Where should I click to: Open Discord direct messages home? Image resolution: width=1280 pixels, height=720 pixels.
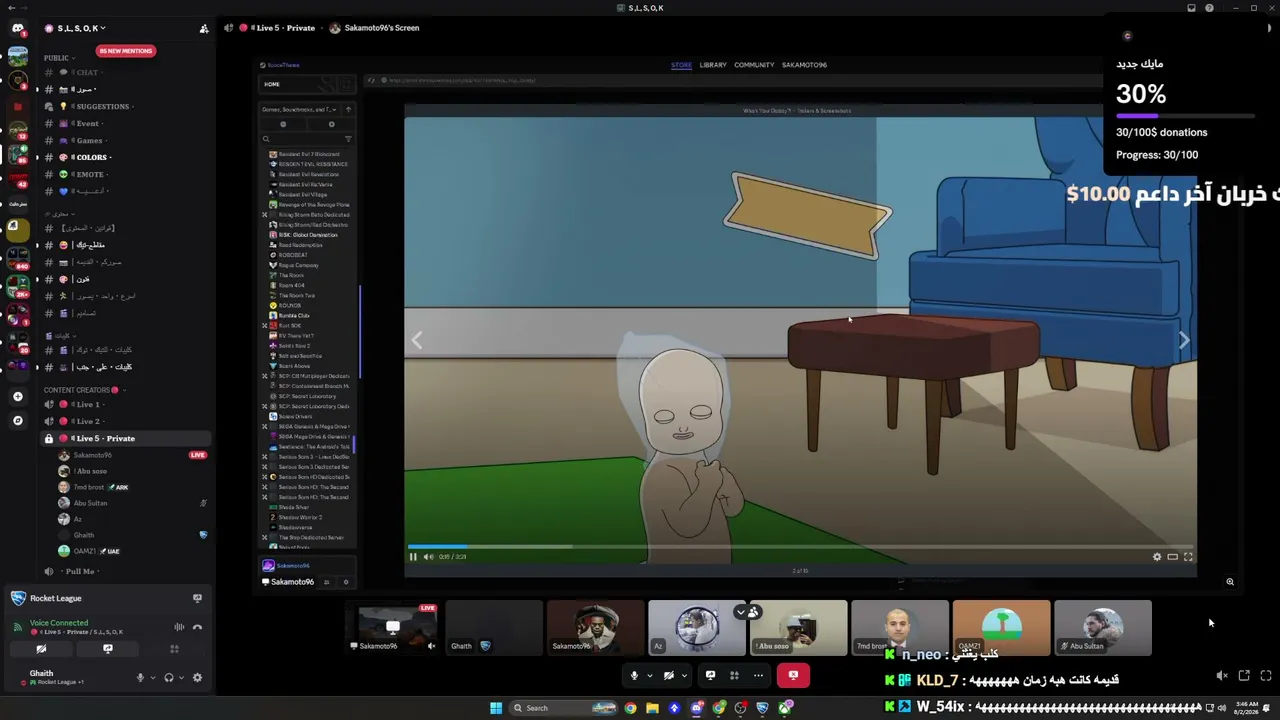coord(17,28)
